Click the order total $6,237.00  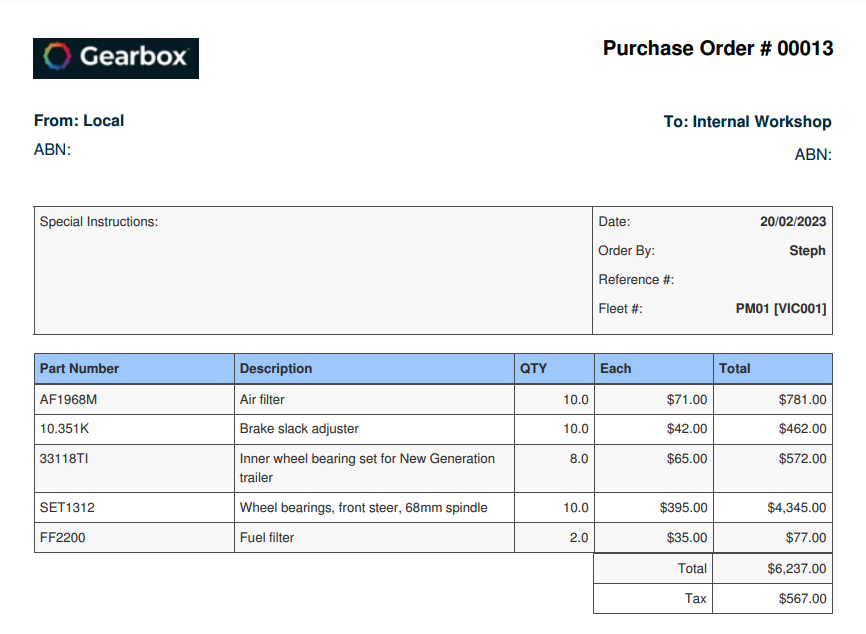point(796,569)
